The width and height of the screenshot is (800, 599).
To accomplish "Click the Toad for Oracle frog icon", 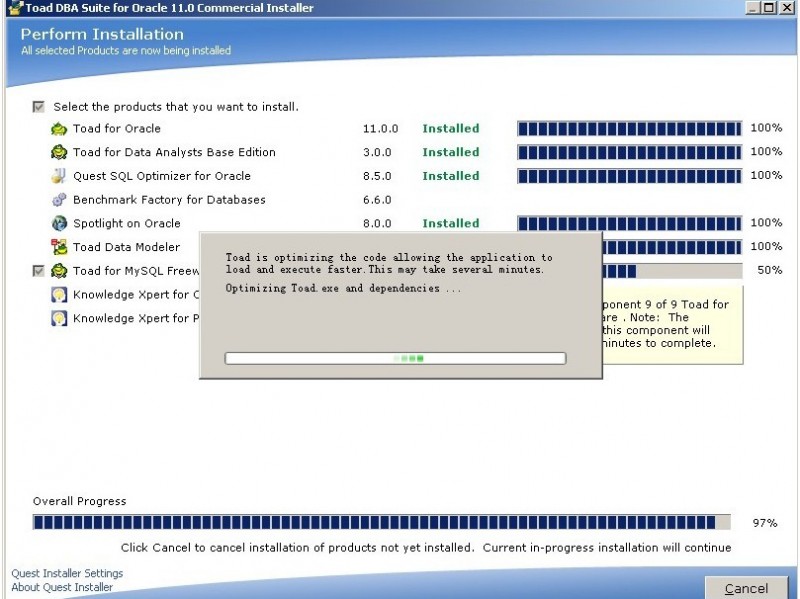I will (59, 129).
